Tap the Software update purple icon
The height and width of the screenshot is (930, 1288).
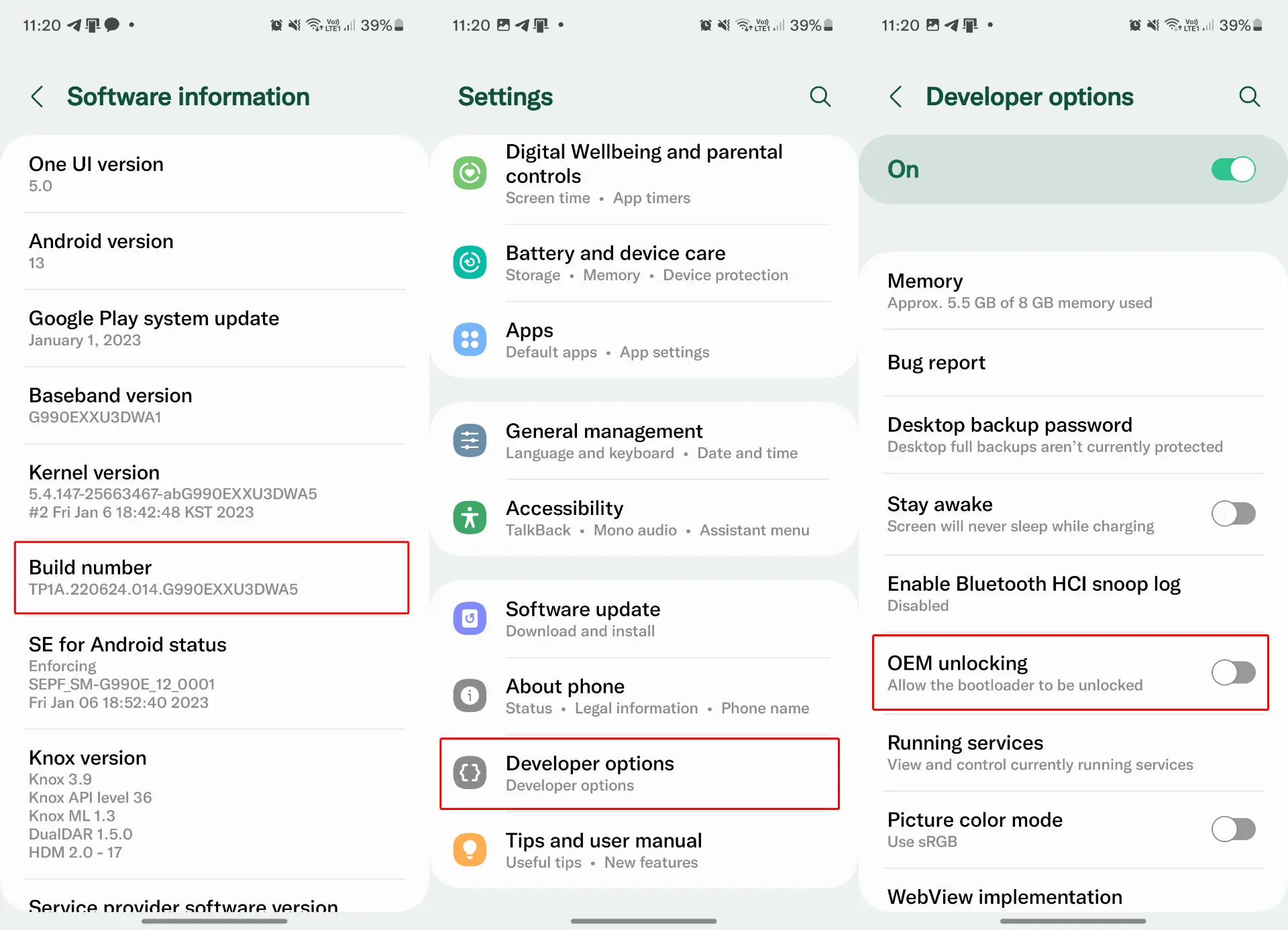pos(470,618)
